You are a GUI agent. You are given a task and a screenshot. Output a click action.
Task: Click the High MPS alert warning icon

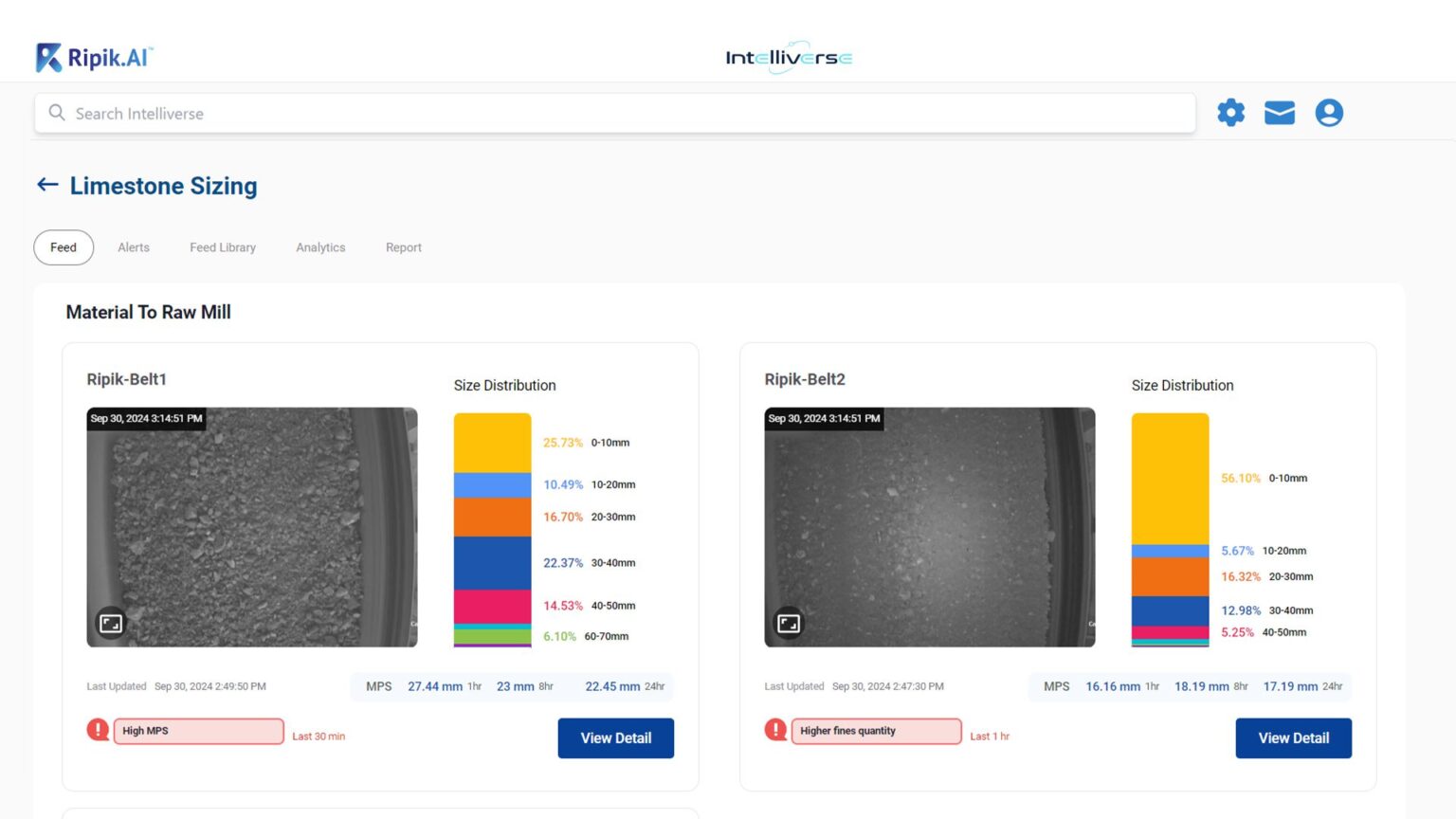coord(97,730)
